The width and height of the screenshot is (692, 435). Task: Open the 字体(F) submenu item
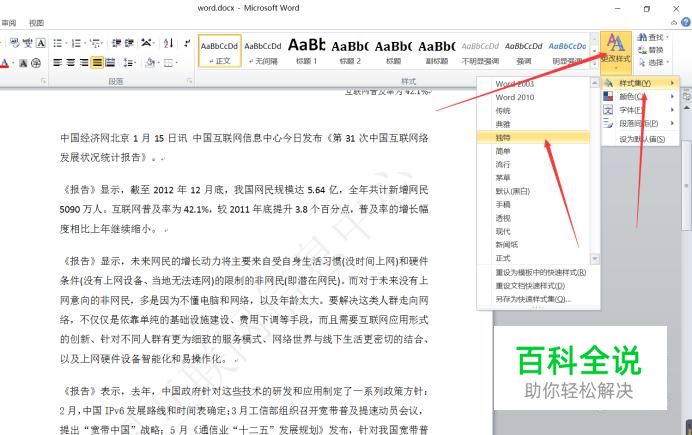[640, 109]
